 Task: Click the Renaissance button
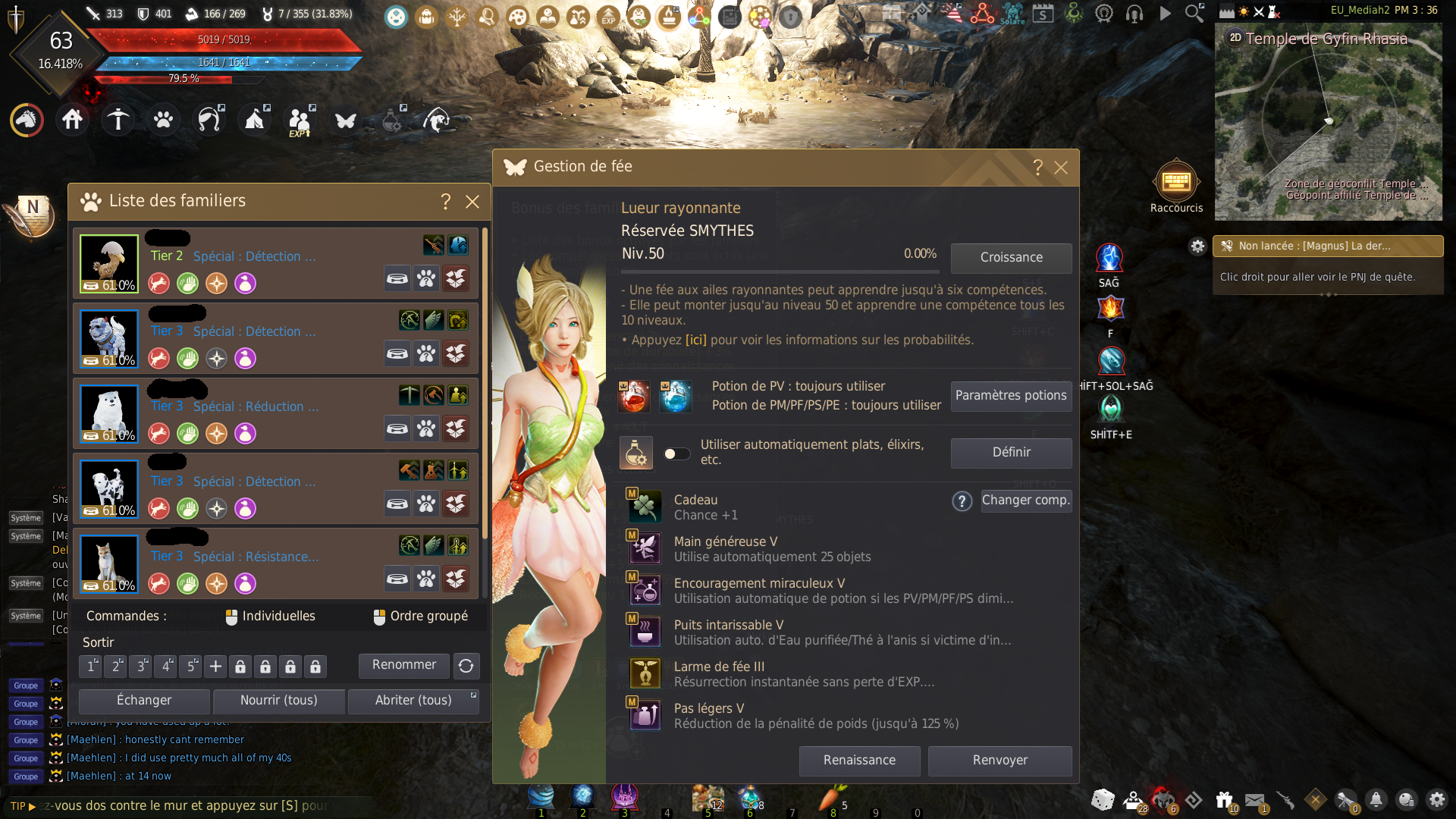pos(859,761)
